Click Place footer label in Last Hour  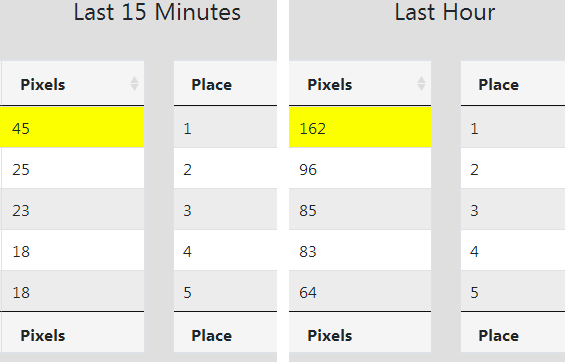click(498, 336)
